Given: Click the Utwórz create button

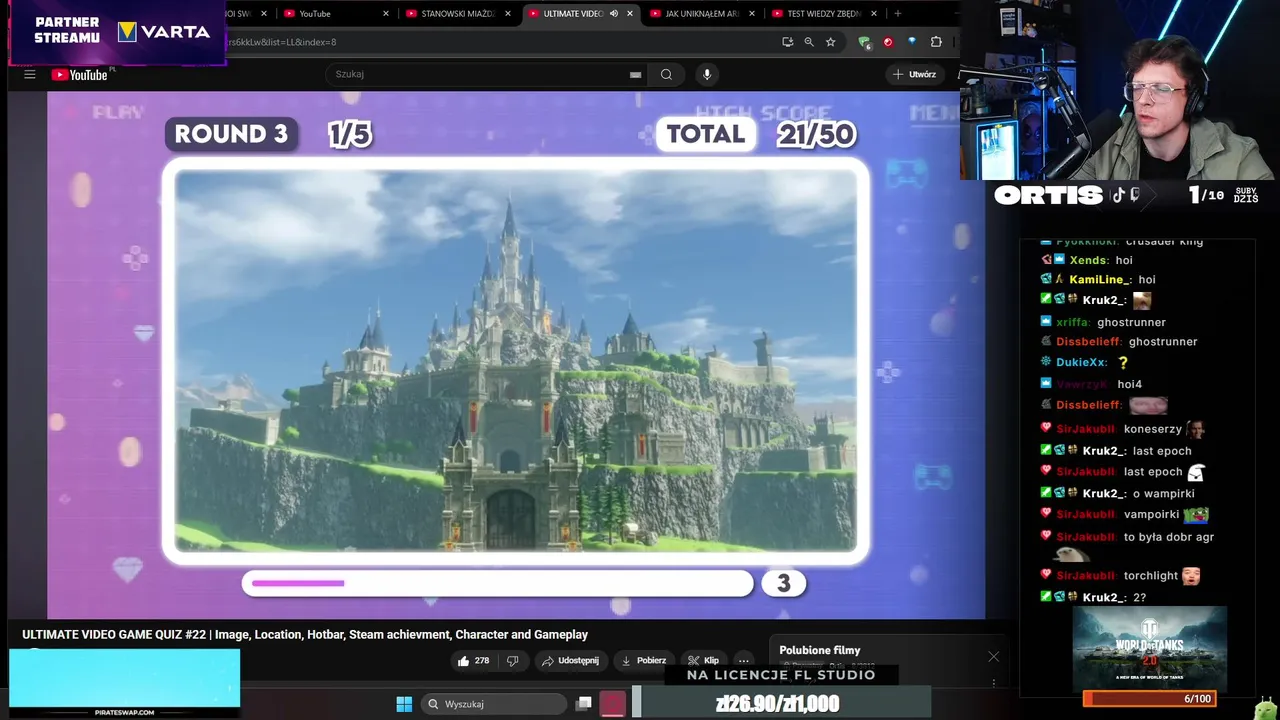Looking at the screenshot, I should (915, 74).
